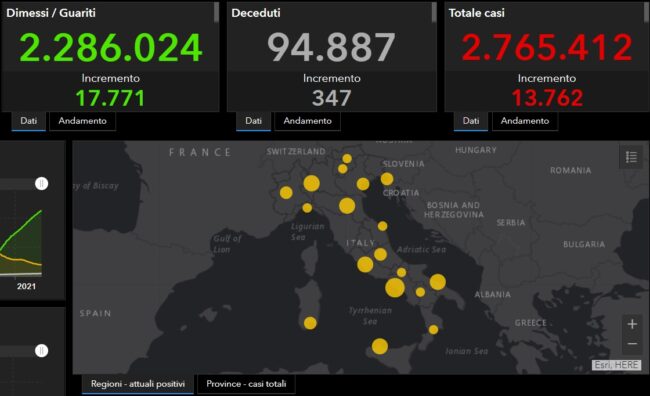Open the map legend list icon
650x396 pixels.
point(631,157)
